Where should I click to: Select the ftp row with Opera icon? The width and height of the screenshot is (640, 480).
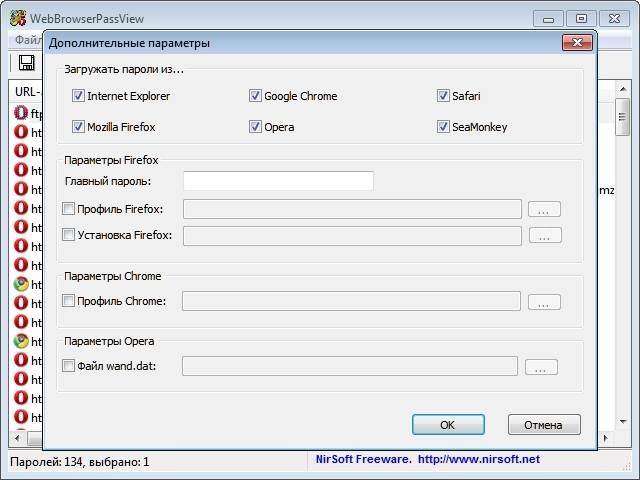(x=28, y=113)
